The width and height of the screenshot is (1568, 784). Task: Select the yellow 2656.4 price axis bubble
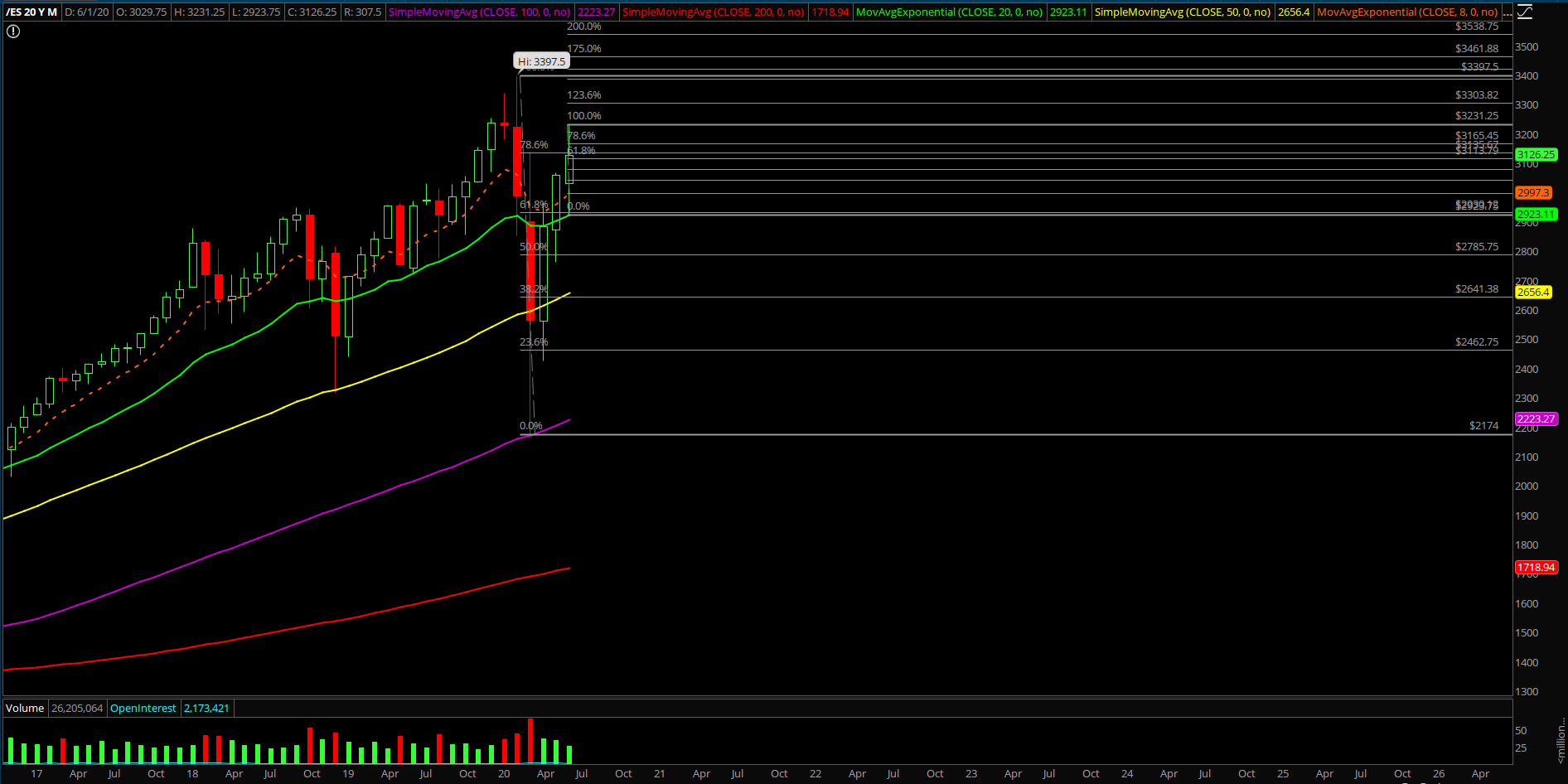(1532, 293)
